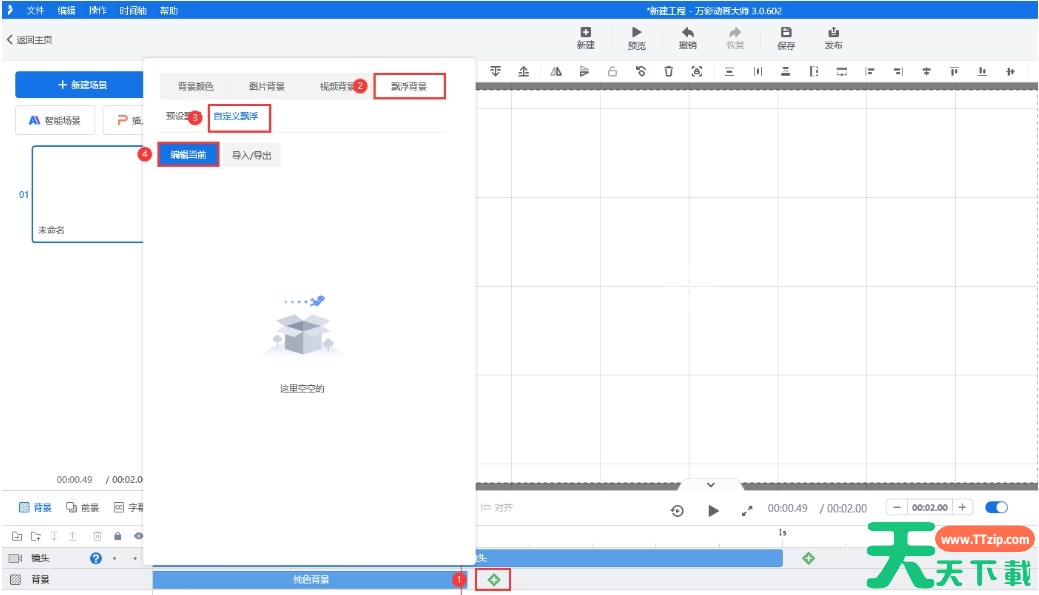Image resolution: width=1039 pixels, height=595 pixels.
Task: Delete track with timeline trash icon
Action: coord(97,536)
